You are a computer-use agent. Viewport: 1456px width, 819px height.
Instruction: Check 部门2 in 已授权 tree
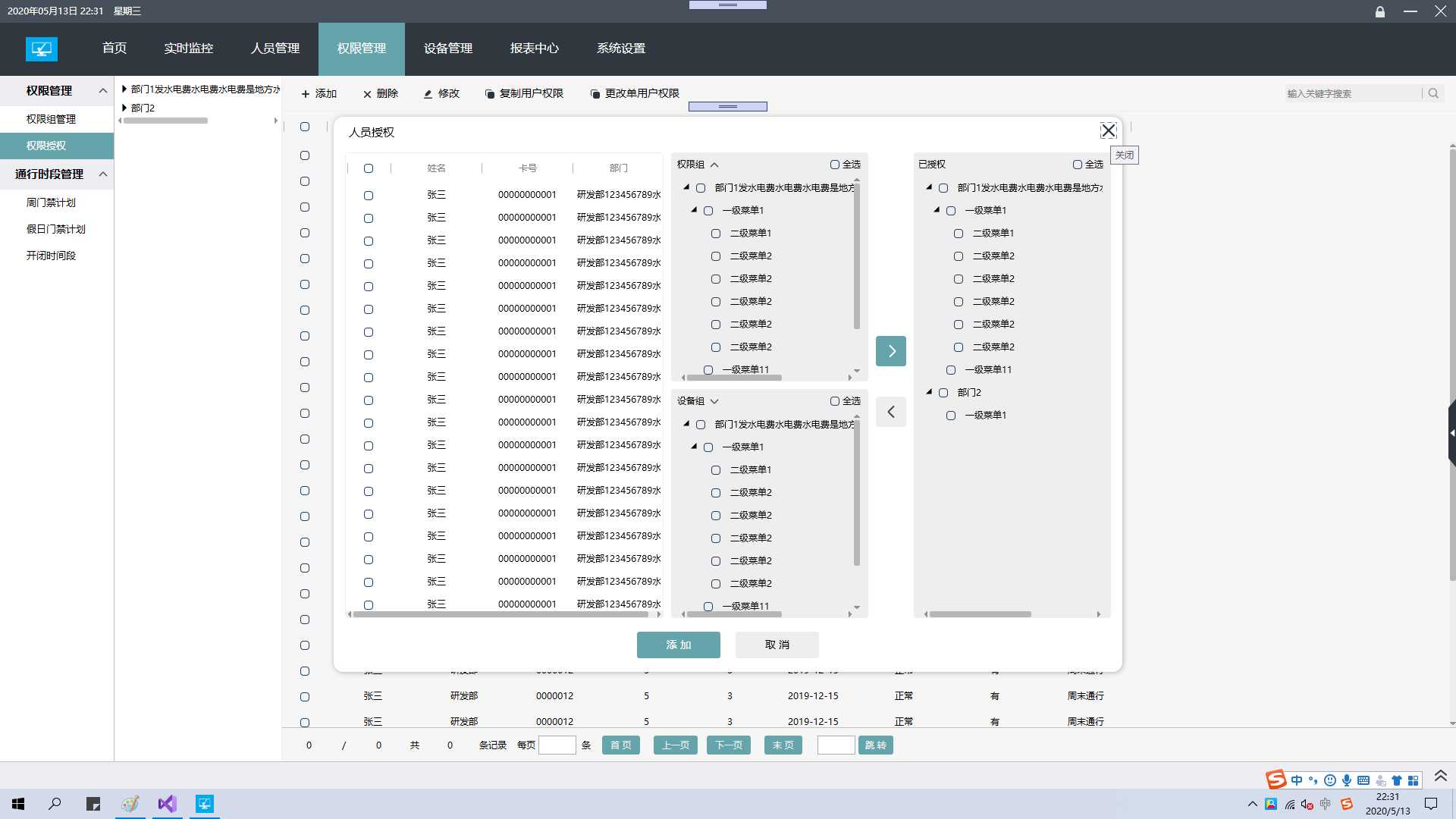click(943, 393)
